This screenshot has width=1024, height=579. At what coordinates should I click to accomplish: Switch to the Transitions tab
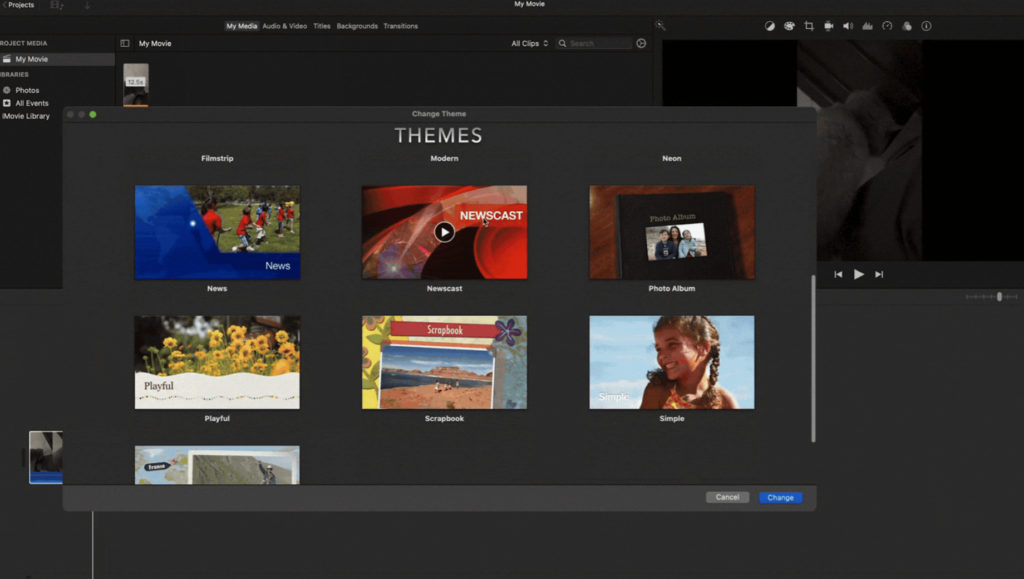click(400, 26)
